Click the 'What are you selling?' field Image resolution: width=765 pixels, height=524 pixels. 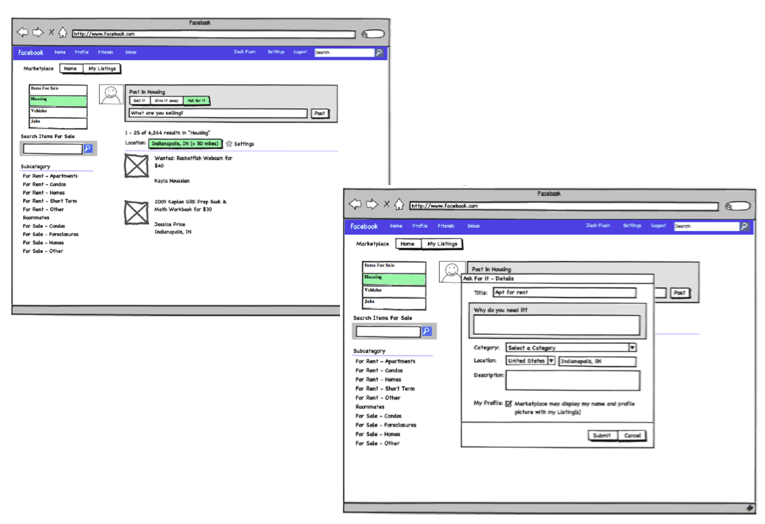pos(218,113)
